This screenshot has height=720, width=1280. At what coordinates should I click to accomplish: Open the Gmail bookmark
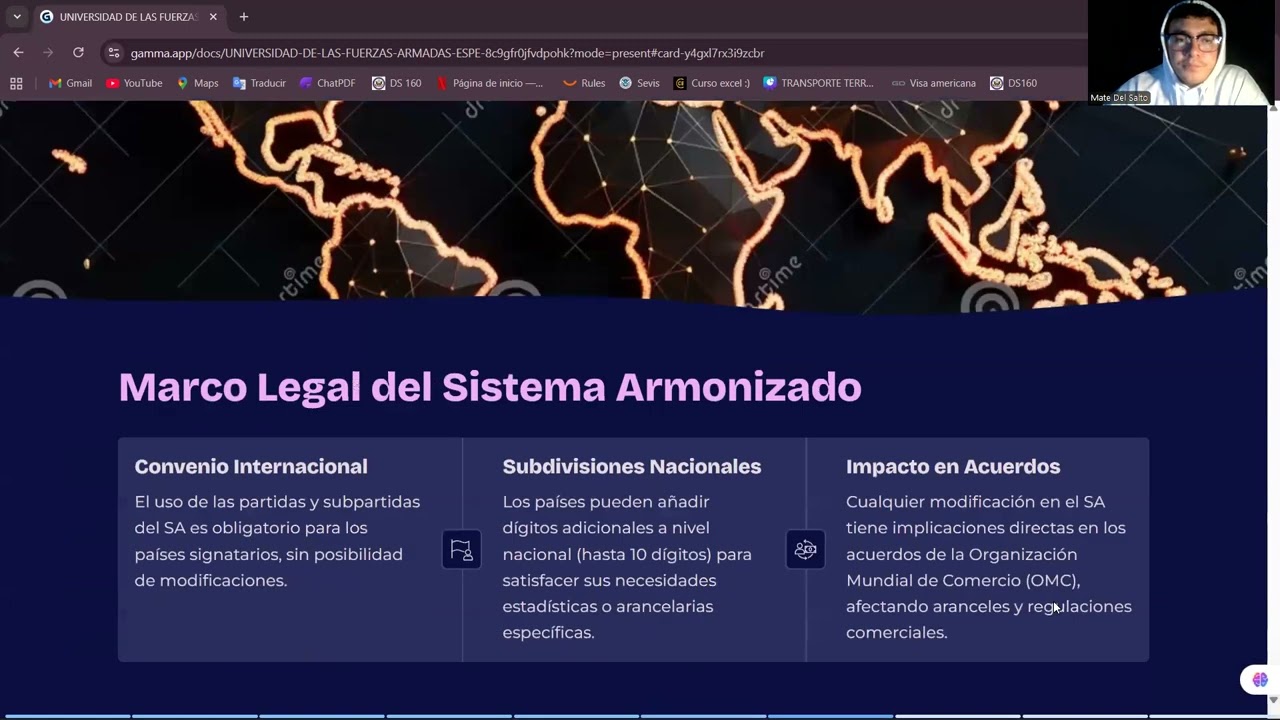[70, 83]
